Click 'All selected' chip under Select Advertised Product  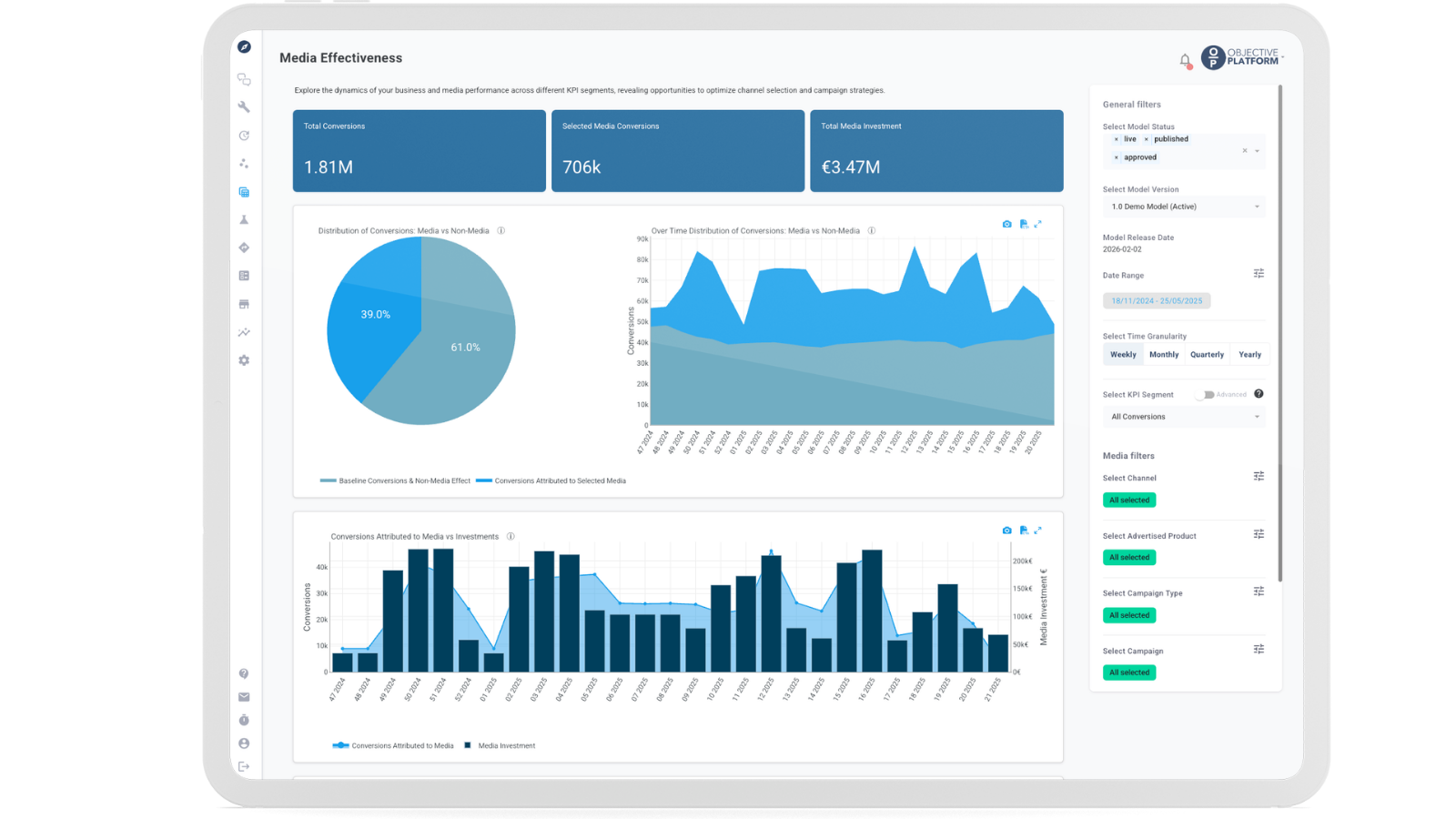pos(1129,557)
